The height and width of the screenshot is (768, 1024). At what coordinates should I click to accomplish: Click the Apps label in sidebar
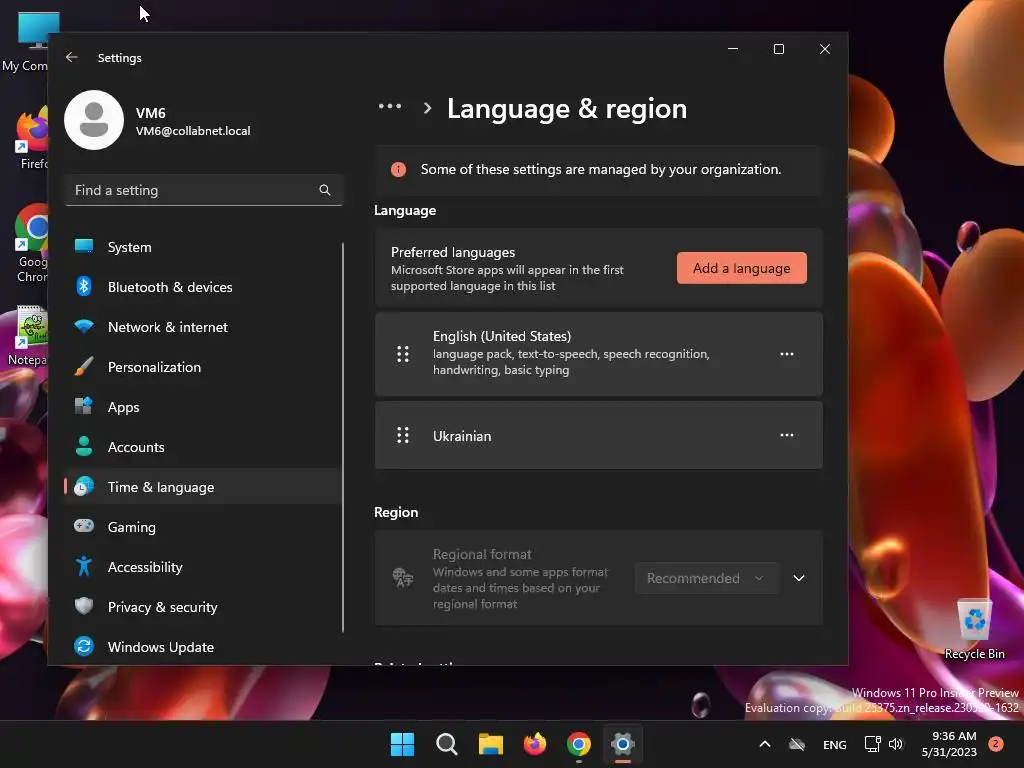(123, 407)
